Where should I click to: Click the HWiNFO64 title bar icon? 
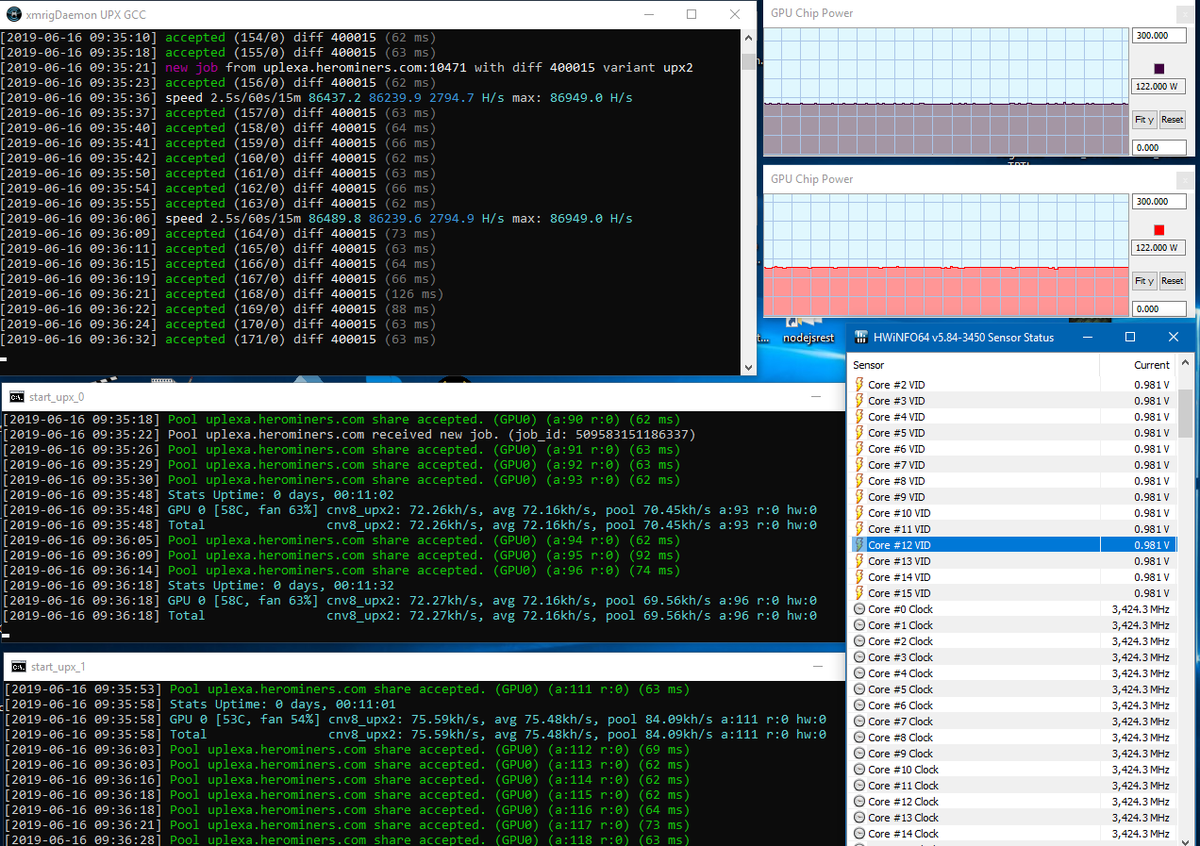[x=862, y=337]
